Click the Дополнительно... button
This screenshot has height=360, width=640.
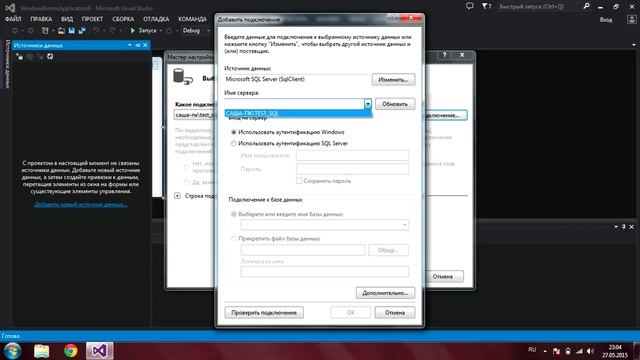(385, 293)
